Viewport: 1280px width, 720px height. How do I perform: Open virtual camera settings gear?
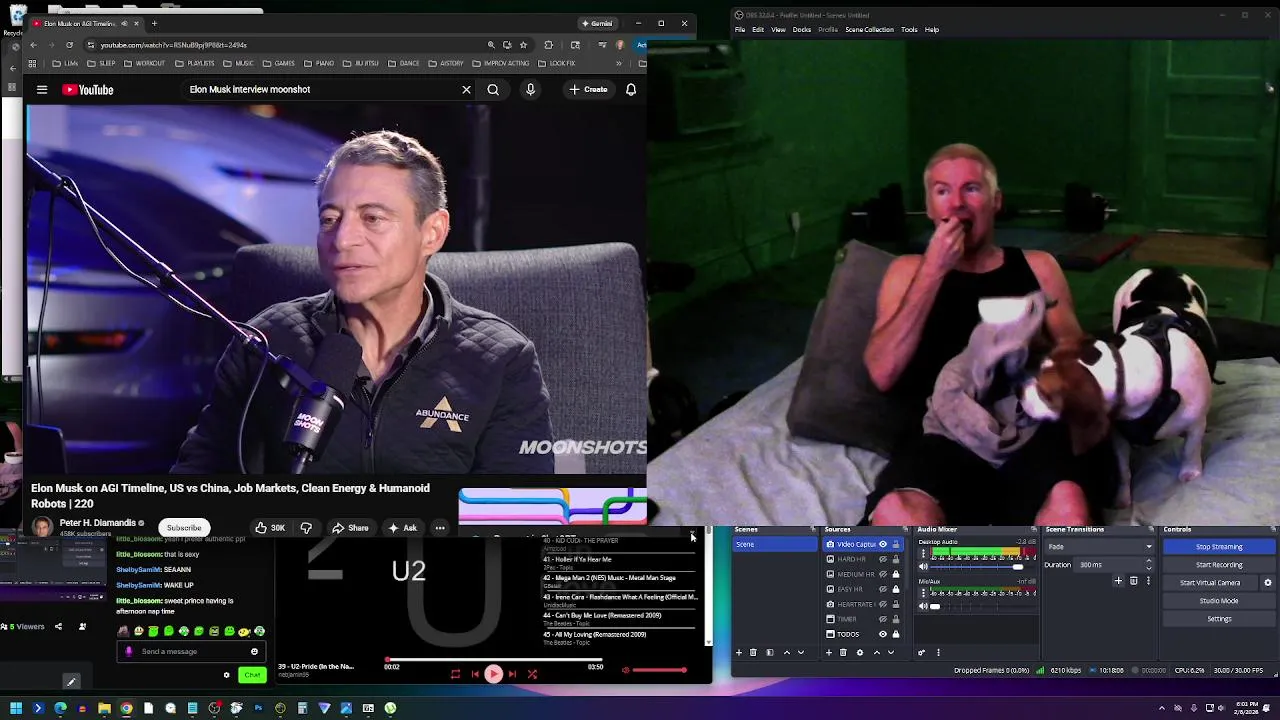pos(1268,583)
